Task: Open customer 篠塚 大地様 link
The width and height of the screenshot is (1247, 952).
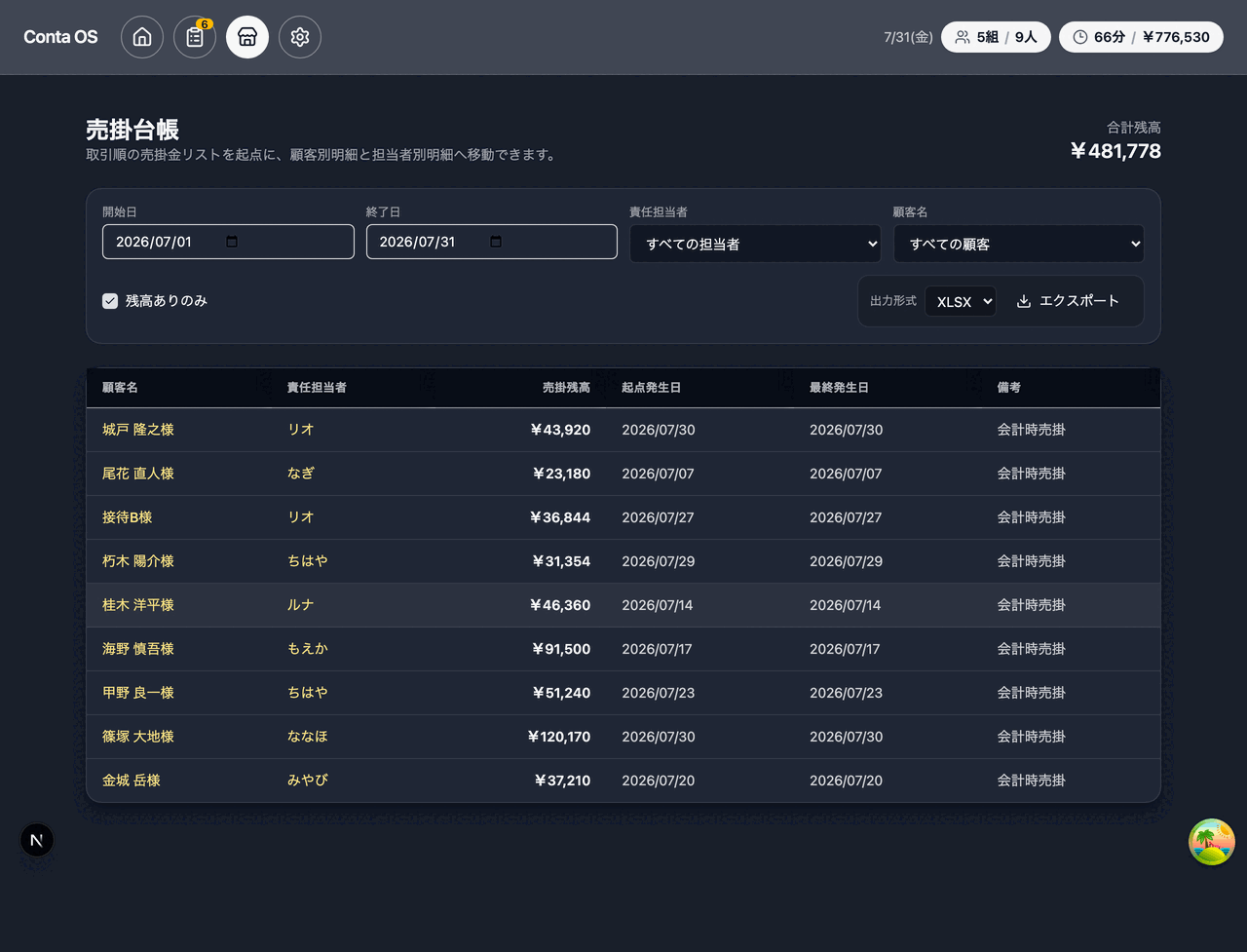Action: [x=138, y=737]
